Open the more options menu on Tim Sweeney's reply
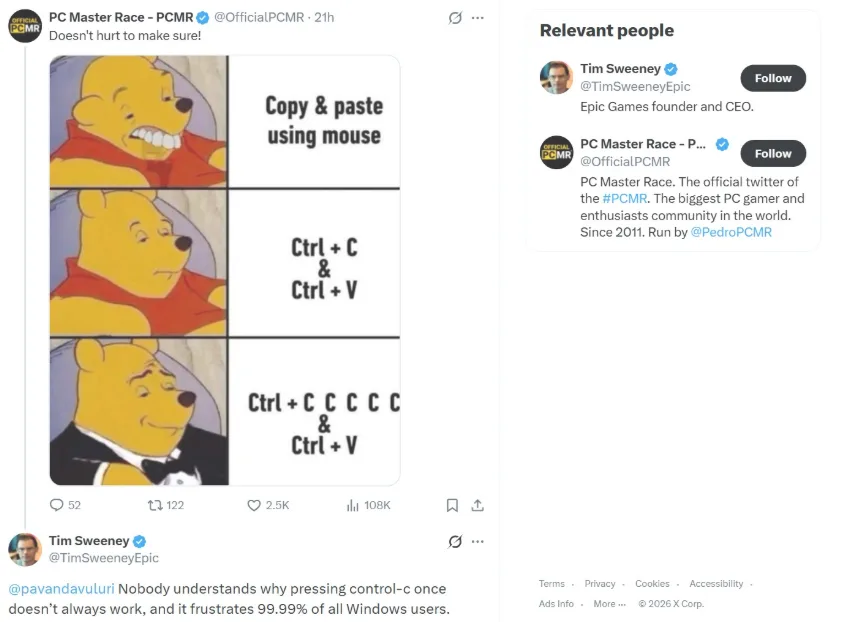The width and height of the screenshot is (852, 622). 478,542
